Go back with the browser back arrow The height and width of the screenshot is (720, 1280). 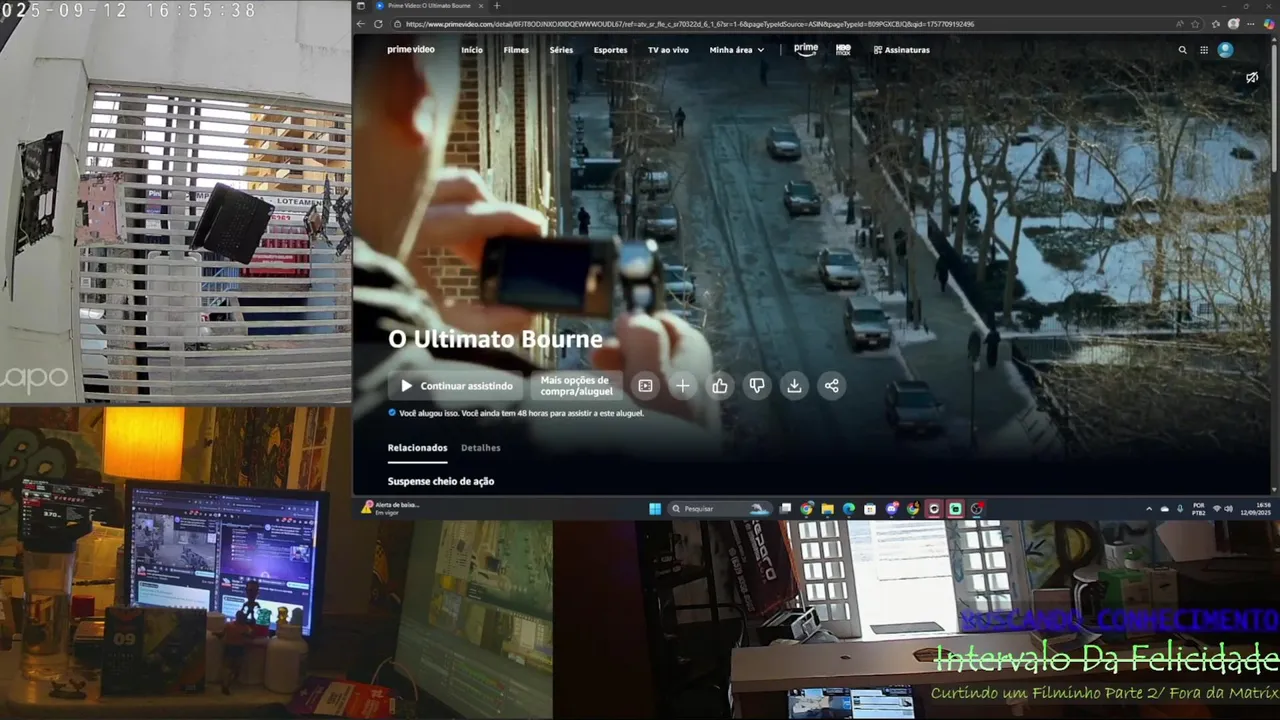[x=362, y=24]
